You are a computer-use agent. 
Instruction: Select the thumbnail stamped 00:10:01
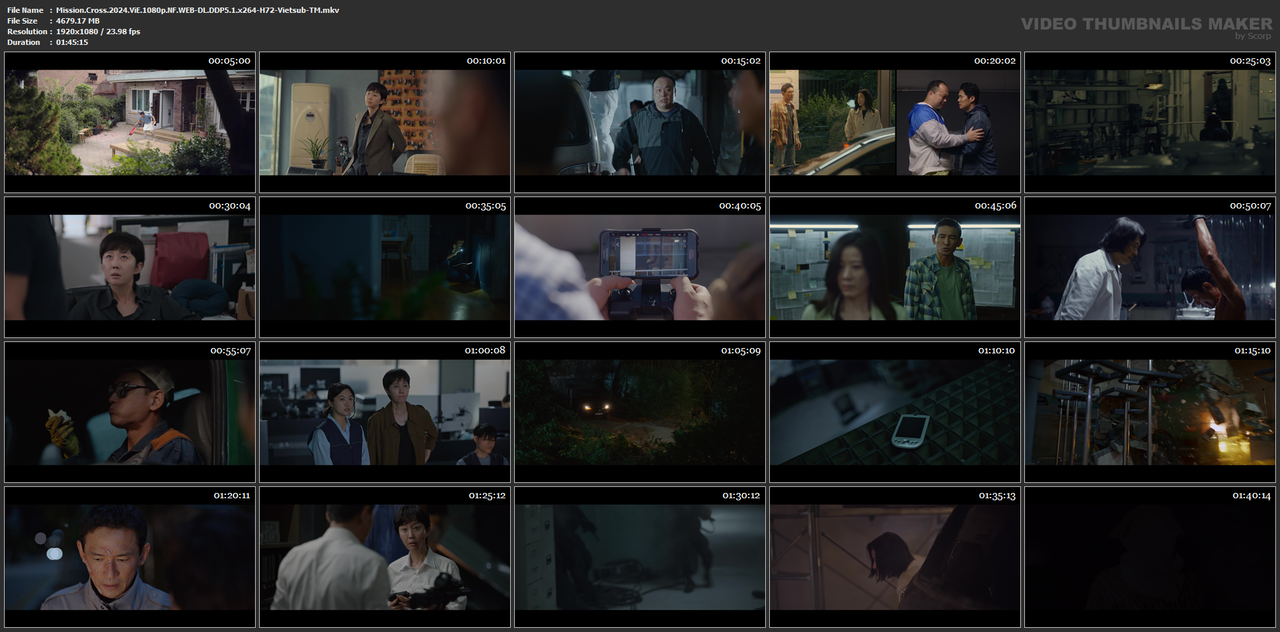click(385, 122)
